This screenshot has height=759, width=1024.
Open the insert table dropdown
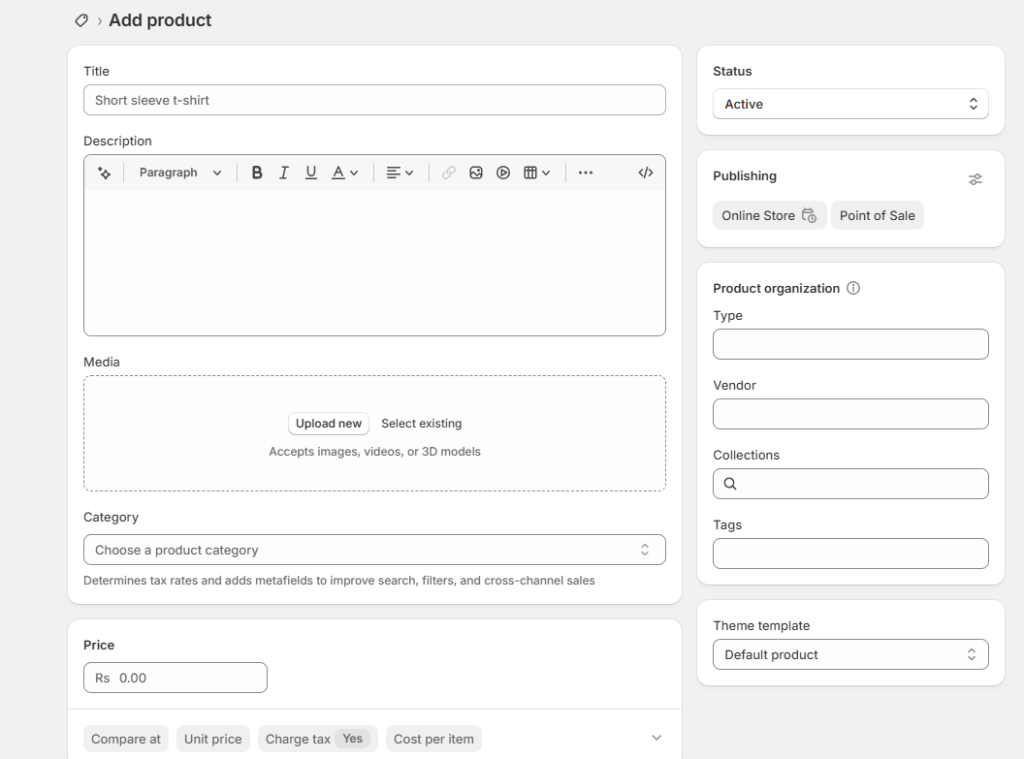(x=537, y=172)
